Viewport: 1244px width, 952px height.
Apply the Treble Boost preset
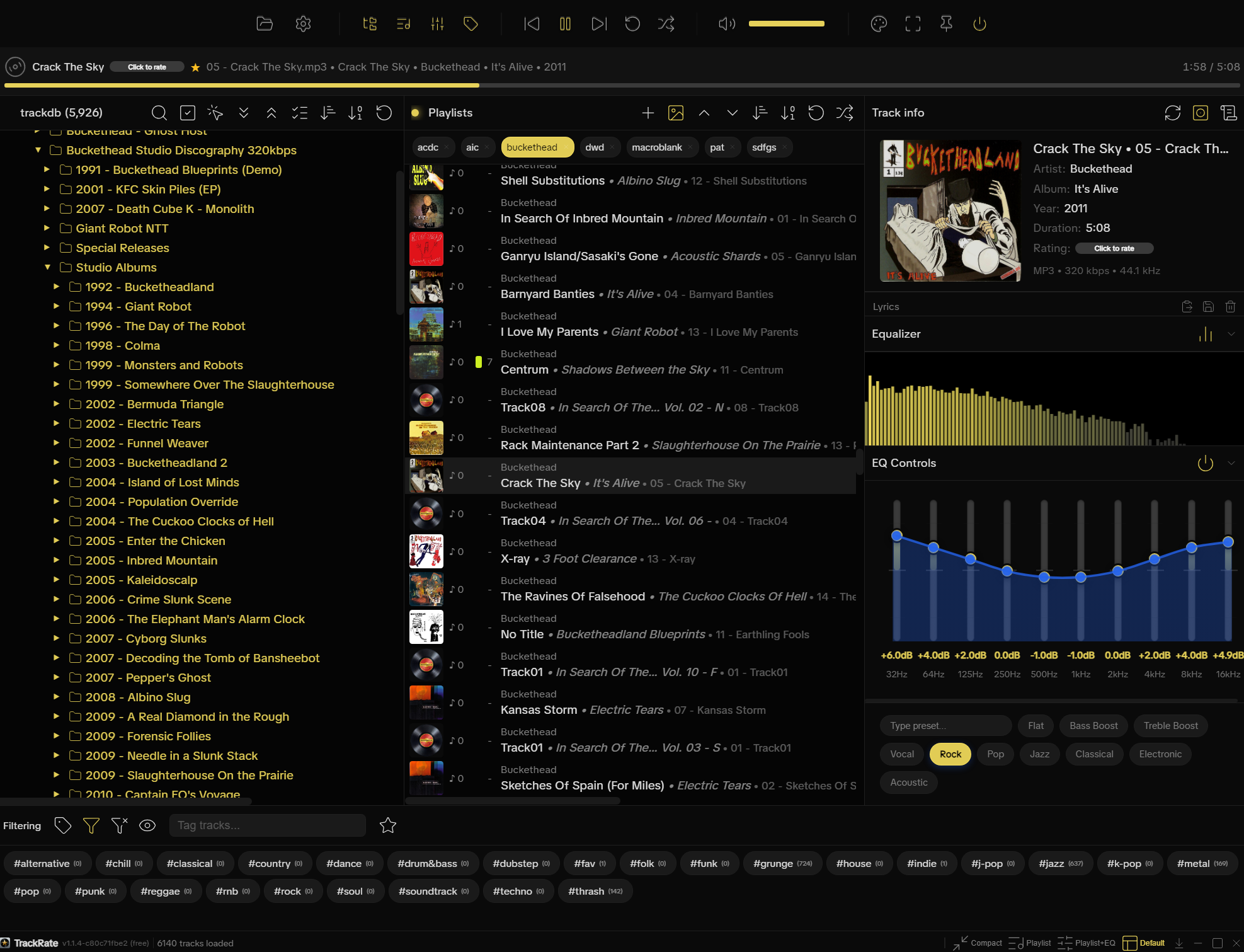(1170, 725)
